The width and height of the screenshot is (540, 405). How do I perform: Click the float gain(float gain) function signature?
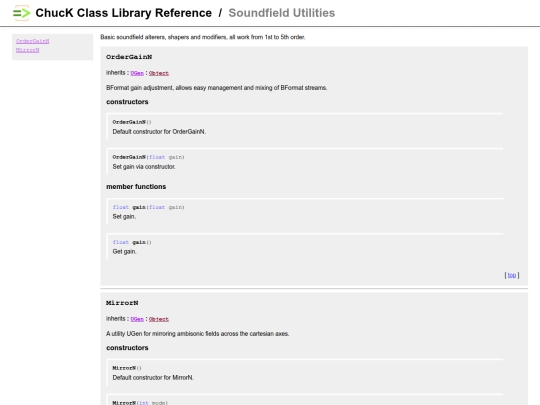pos(148,207)
